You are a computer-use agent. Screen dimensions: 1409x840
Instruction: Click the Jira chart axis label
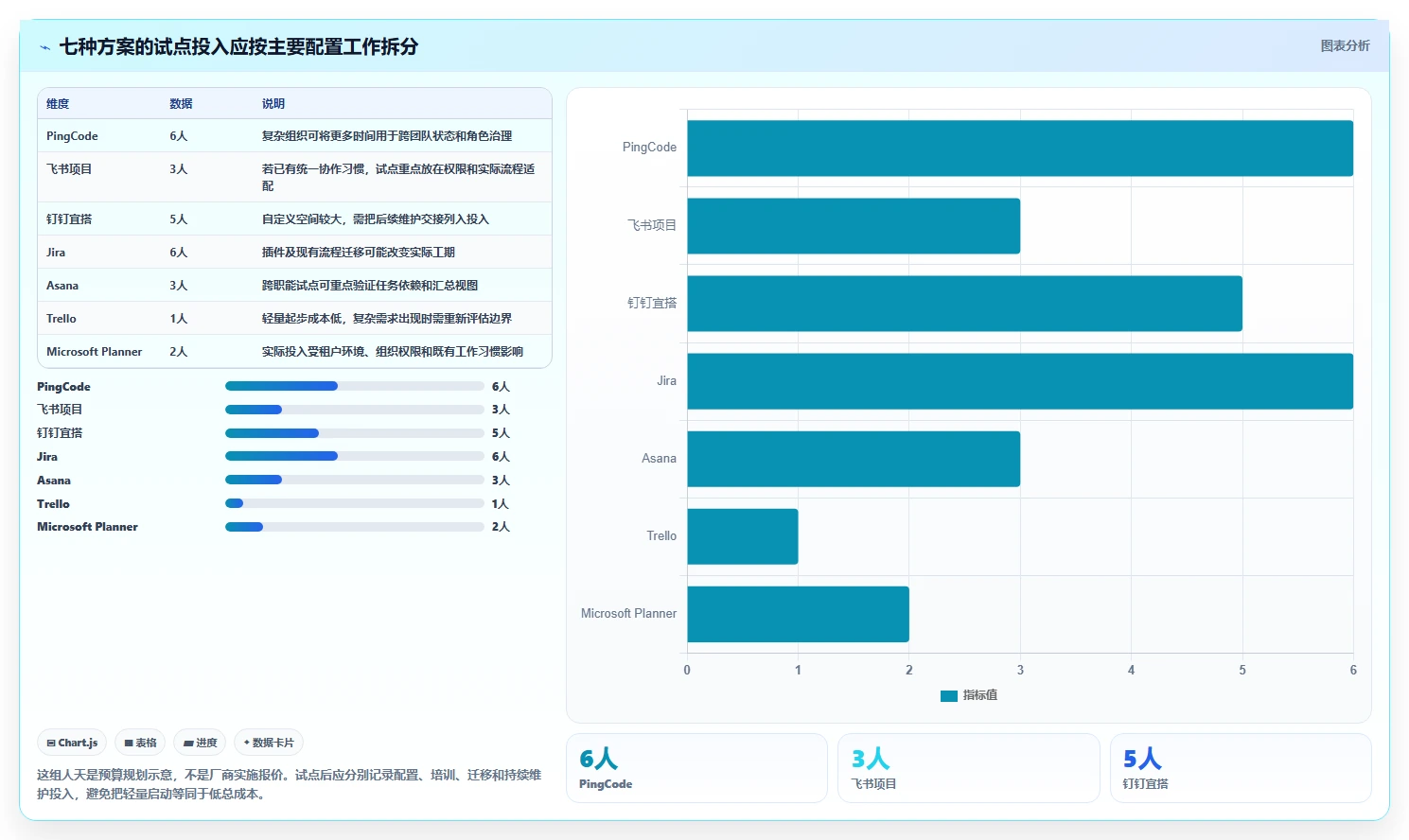tap(666, 381)
